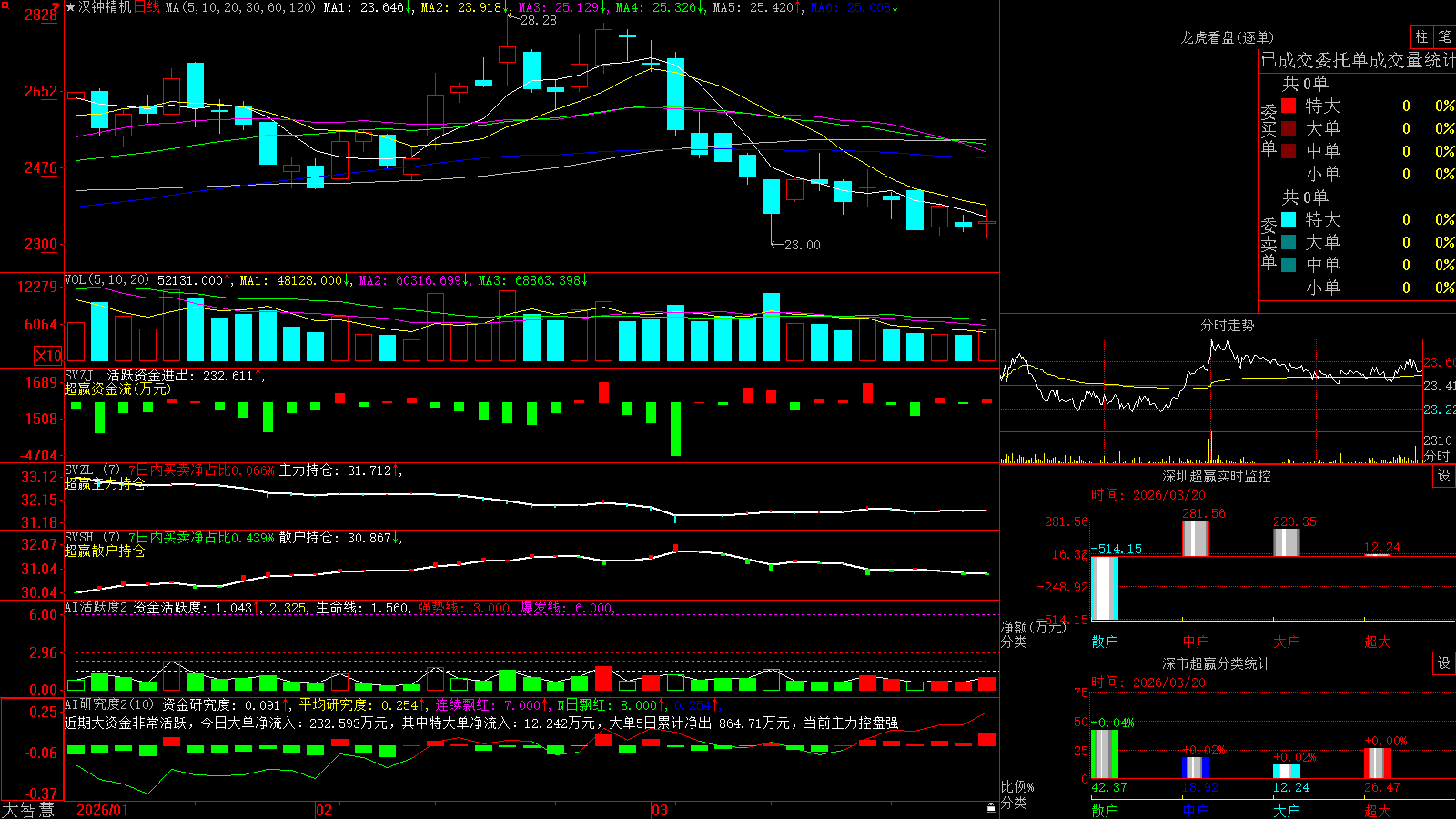Click the 爆发线: 6.000 label
This screenshot has height=819, width=1456.
pyautogui.click(x=566, y=607)
